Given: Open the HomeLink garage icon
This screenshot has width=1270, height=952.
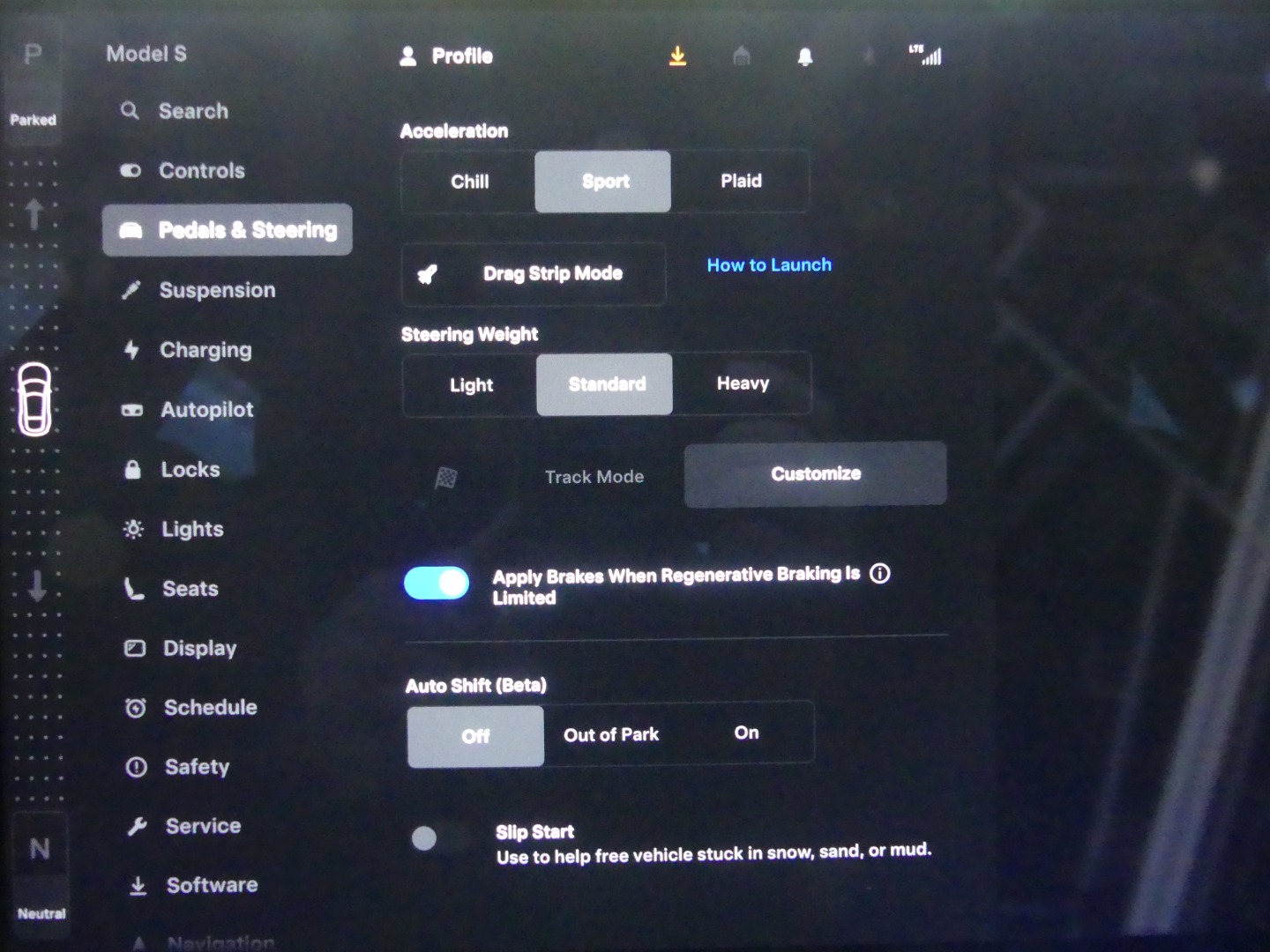Looking at the screenshot, I should [x=742, y=56].
